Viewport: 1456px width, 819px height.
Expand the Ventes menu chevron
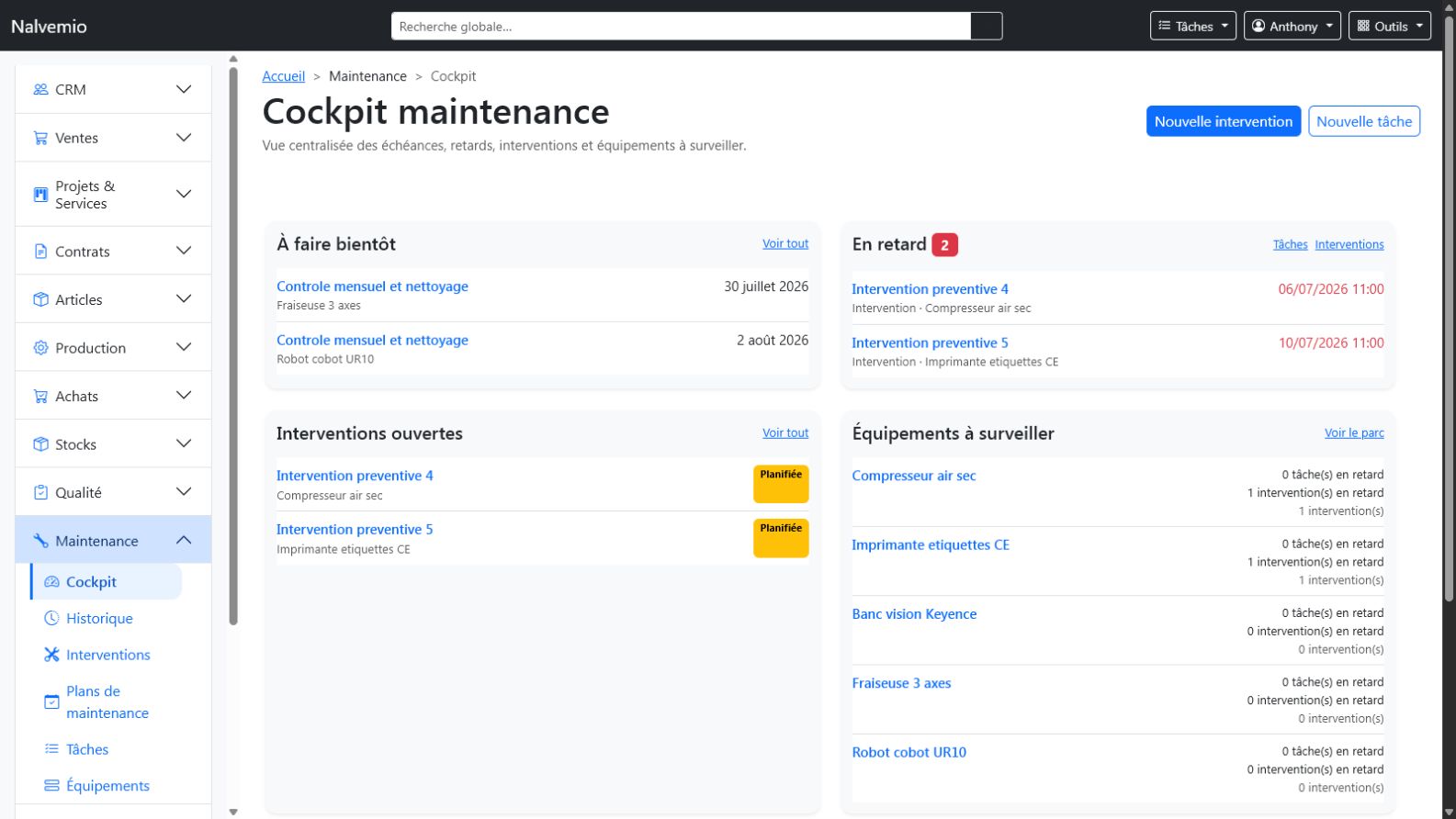184,138
